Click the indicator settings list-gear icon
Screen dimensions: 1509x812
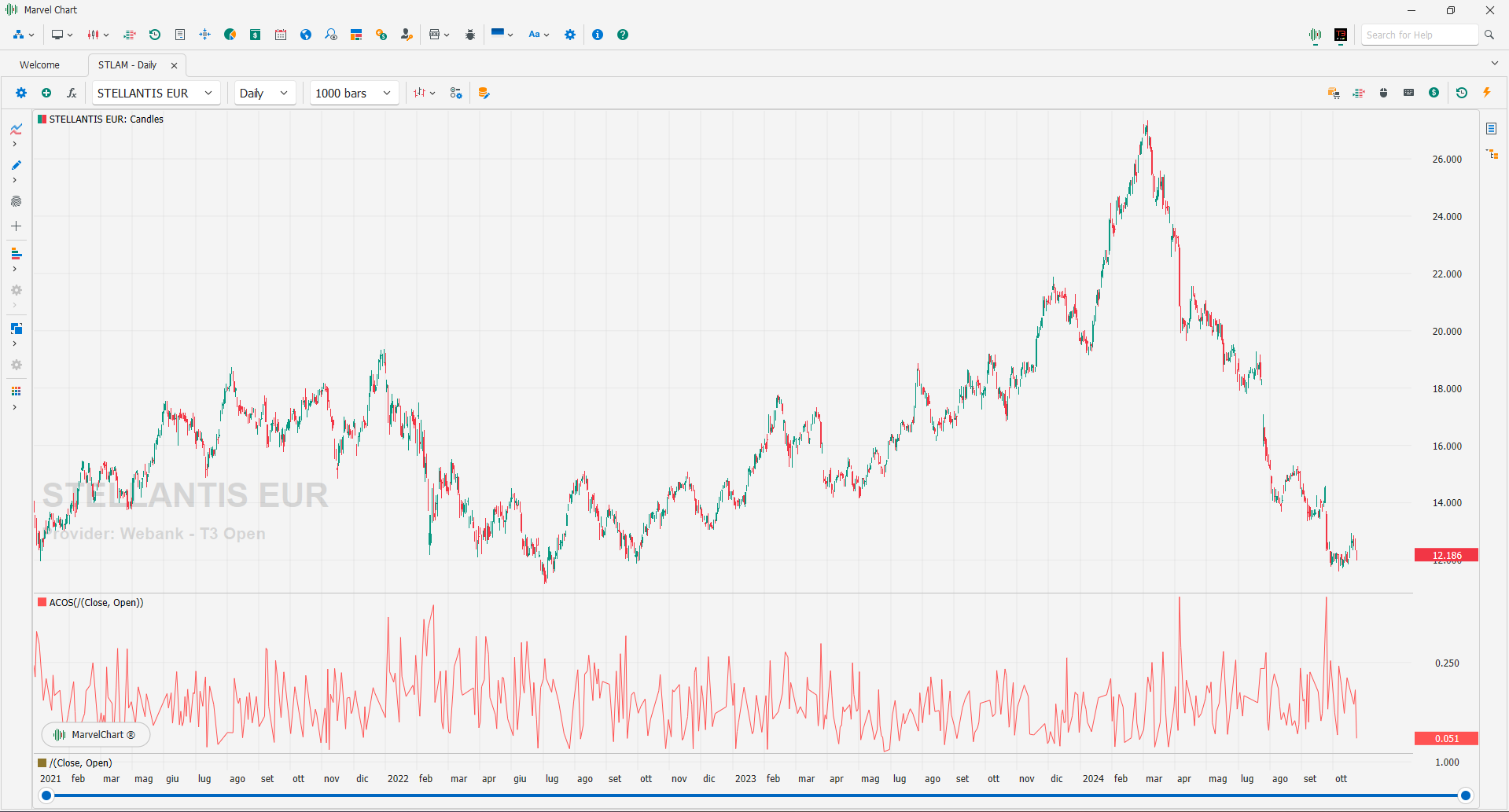456,93
